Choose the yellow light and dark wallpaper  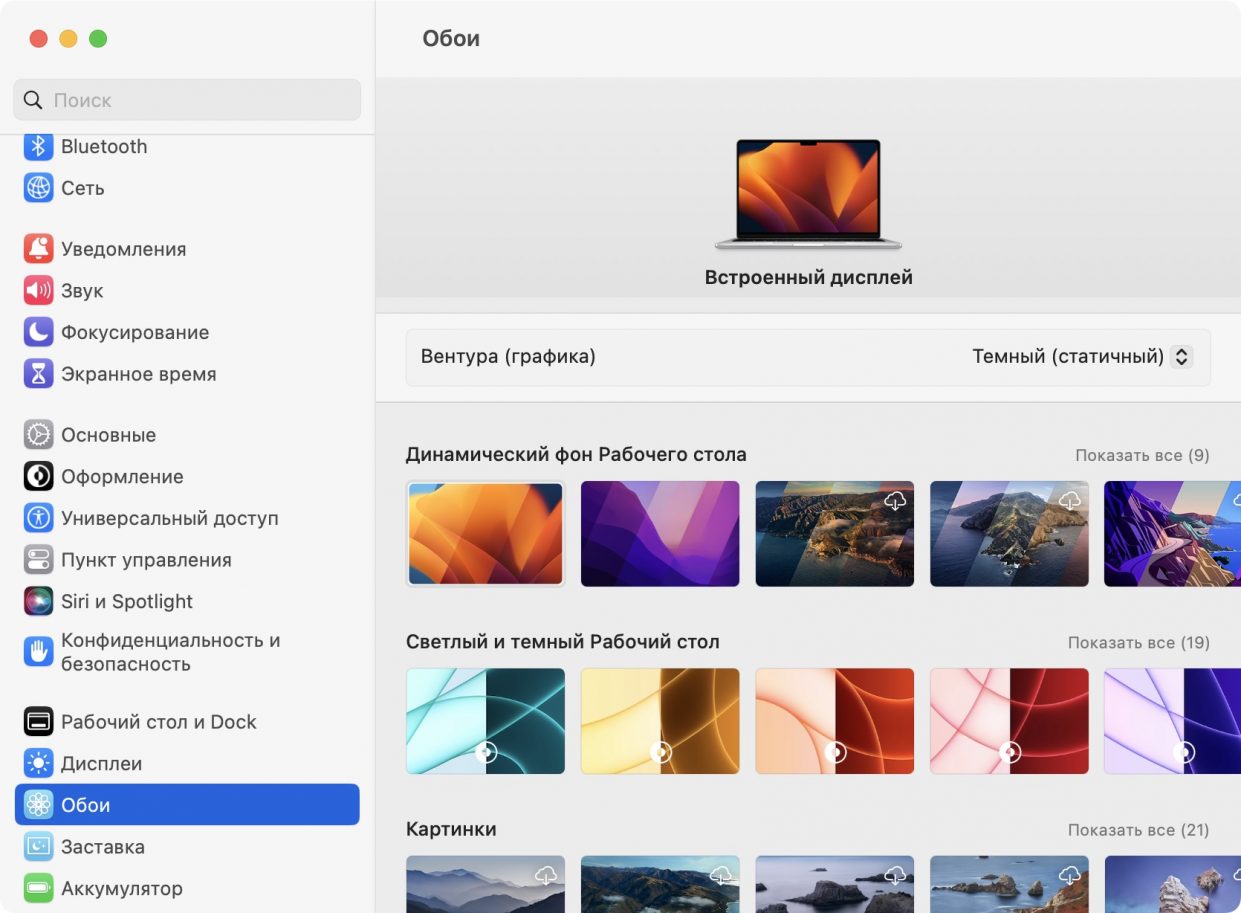(x=660, y=721)
